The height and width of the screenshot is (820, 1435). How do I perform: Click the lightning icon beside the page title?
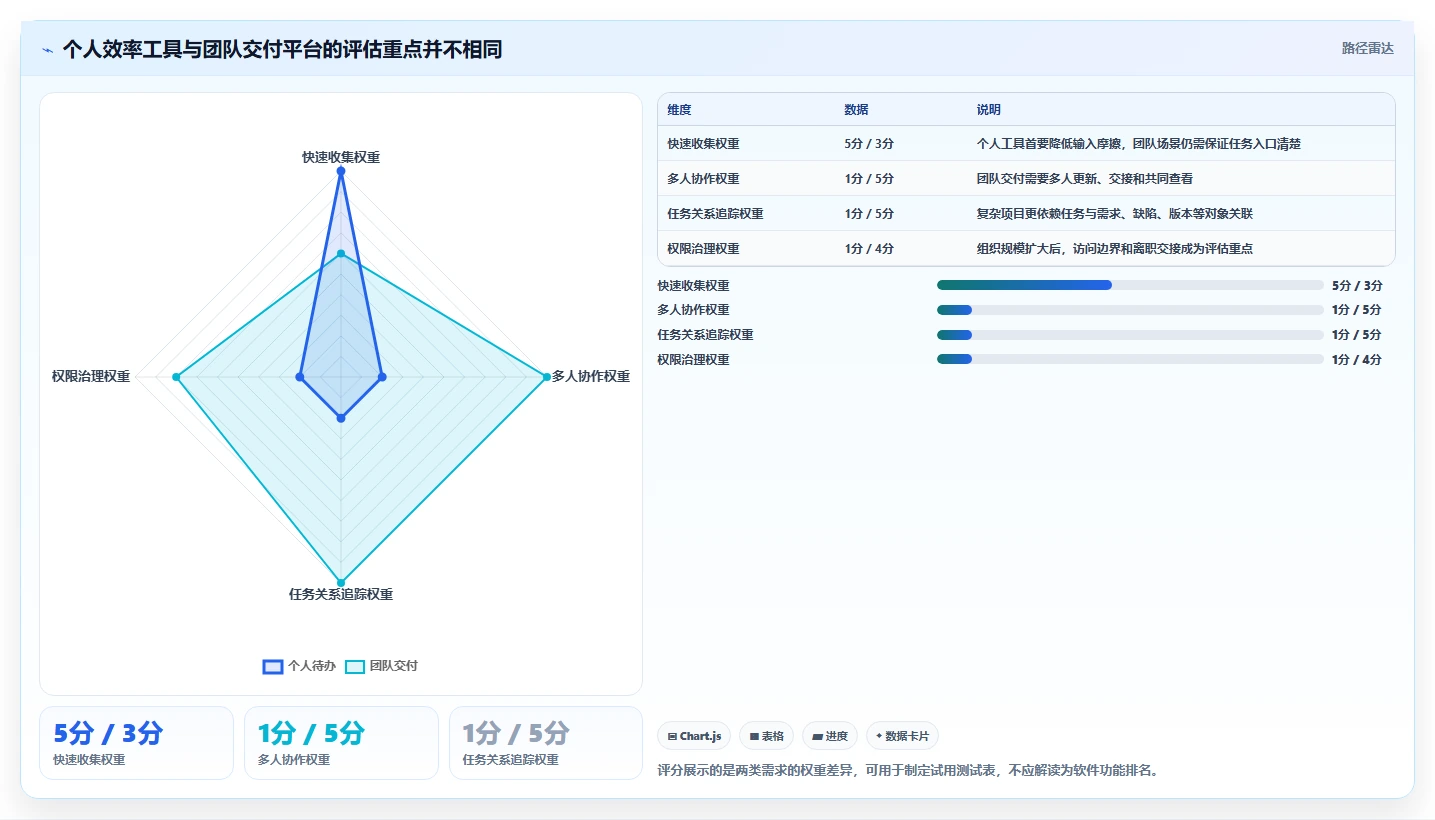pos(47,49)
